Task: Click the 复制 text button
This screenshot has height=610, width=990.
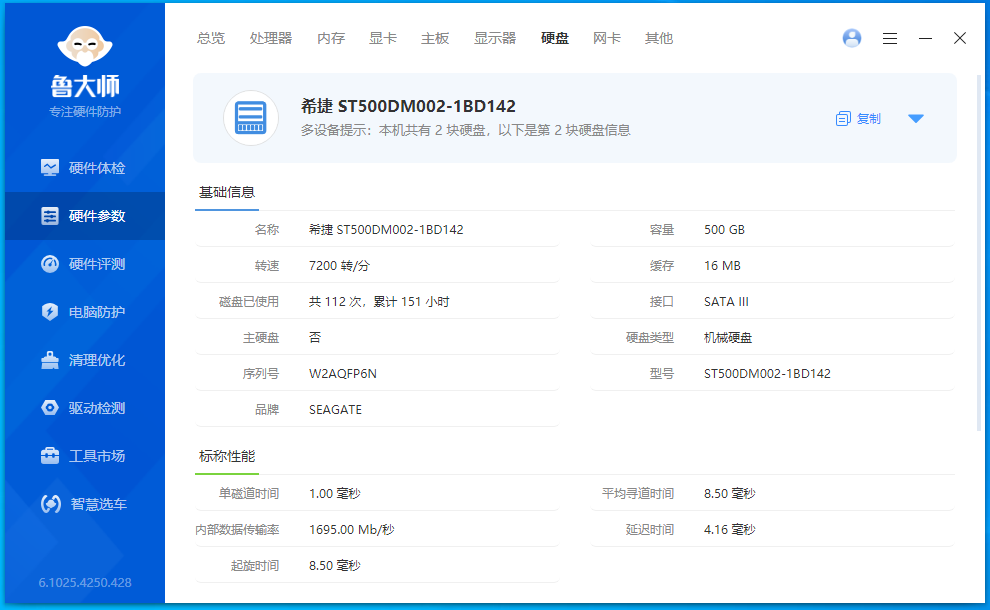Action: [868, 119]
